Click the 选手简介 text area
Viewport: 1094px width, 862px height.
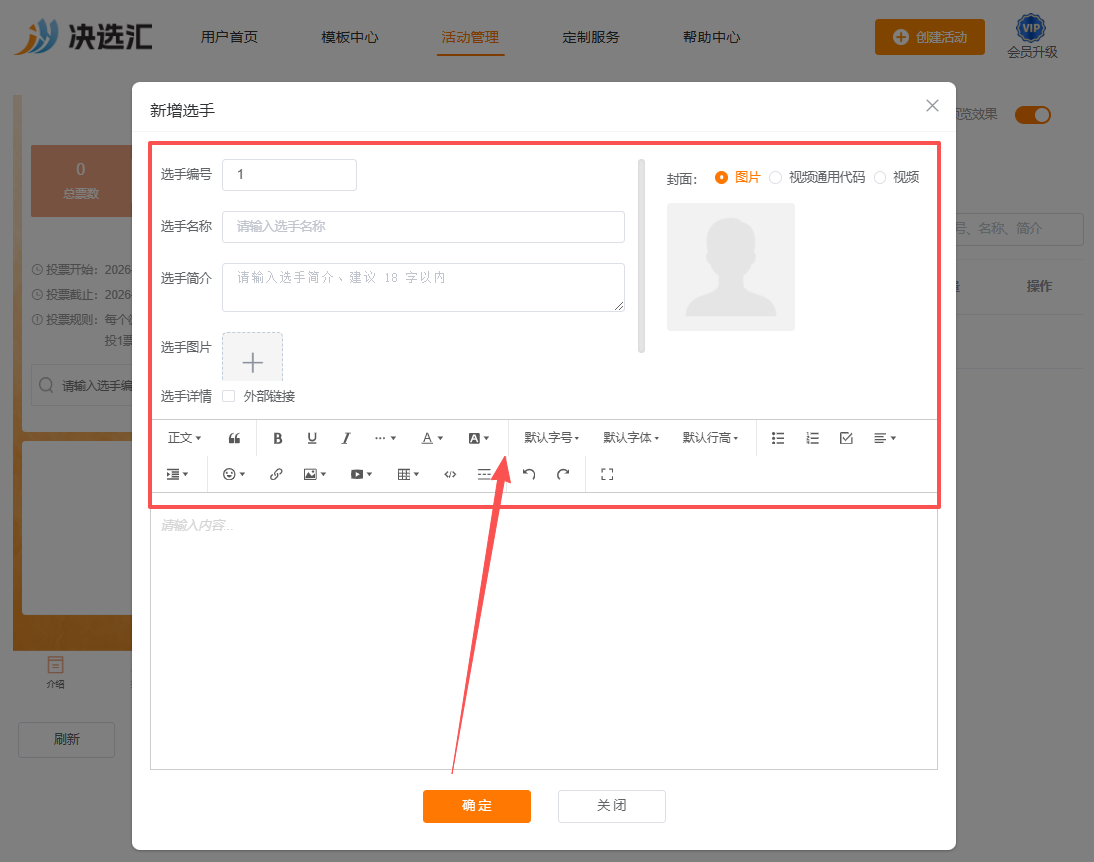click(x=424, y=287)
